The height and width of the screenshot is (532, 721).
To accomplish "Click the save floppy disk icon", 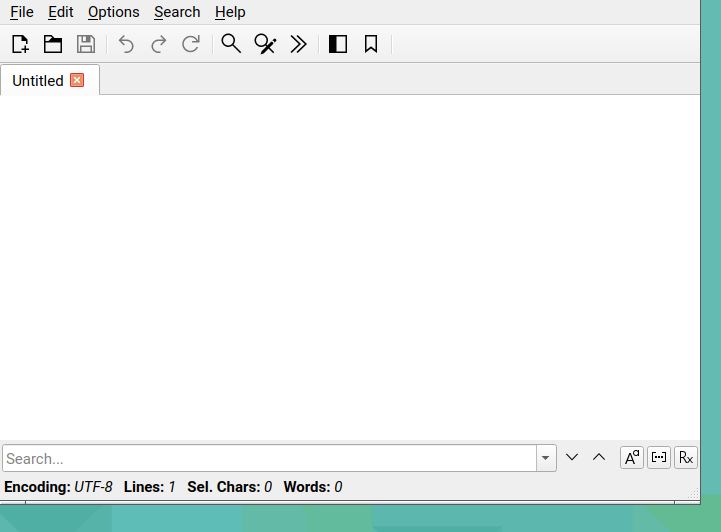I will tap(86, 44).
